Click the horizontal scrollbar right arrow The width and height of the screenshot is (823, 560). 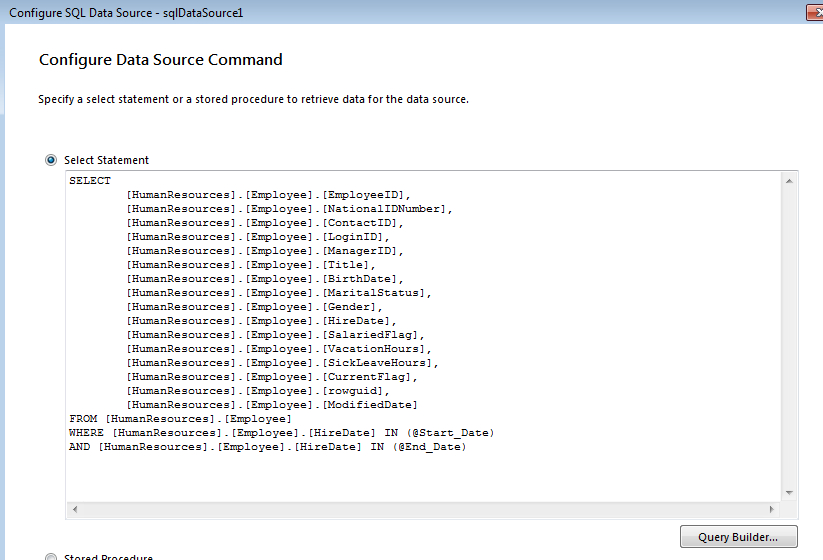771,509
